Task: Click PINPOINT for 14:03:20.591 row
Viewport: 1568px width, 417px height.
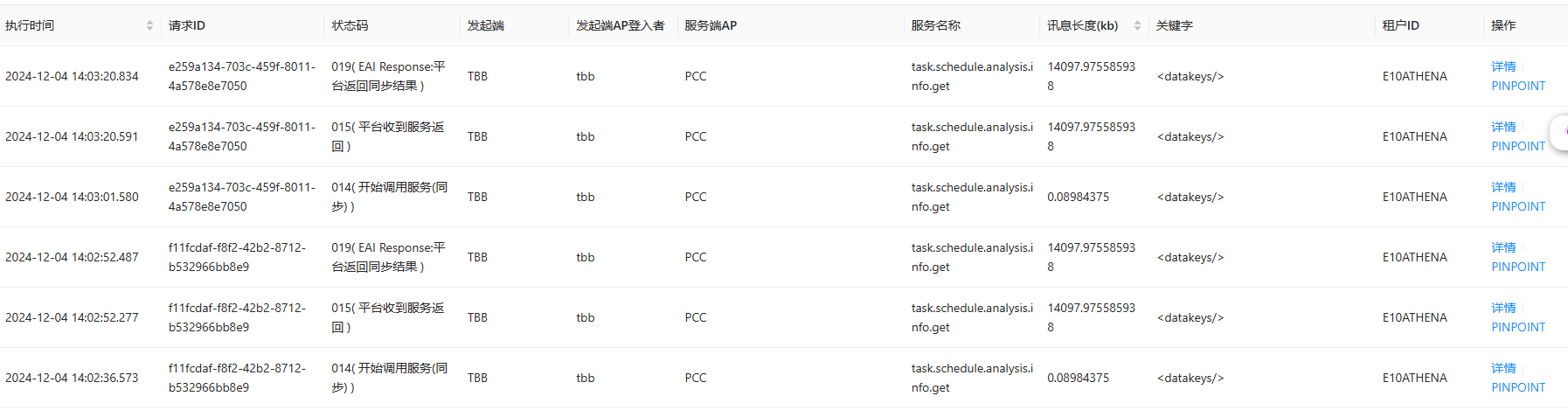Action: [1518, 146]
